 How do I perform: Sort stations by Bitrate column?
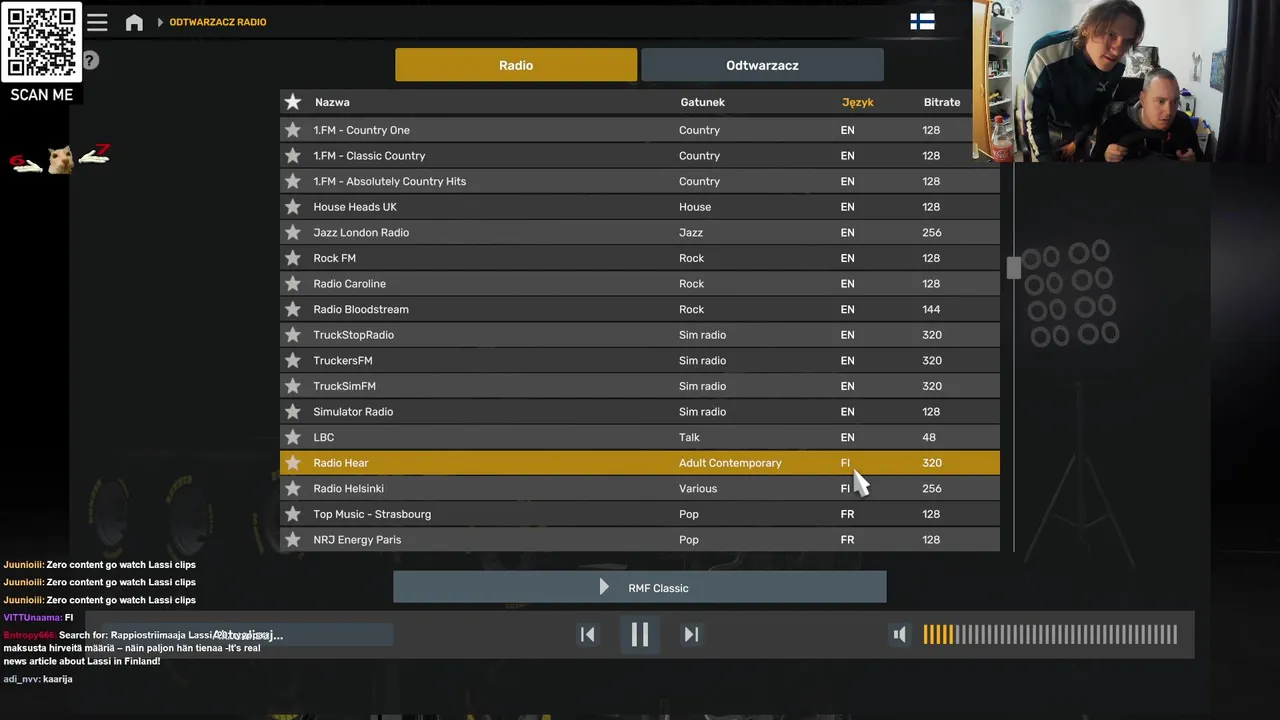tap(942, 102)
